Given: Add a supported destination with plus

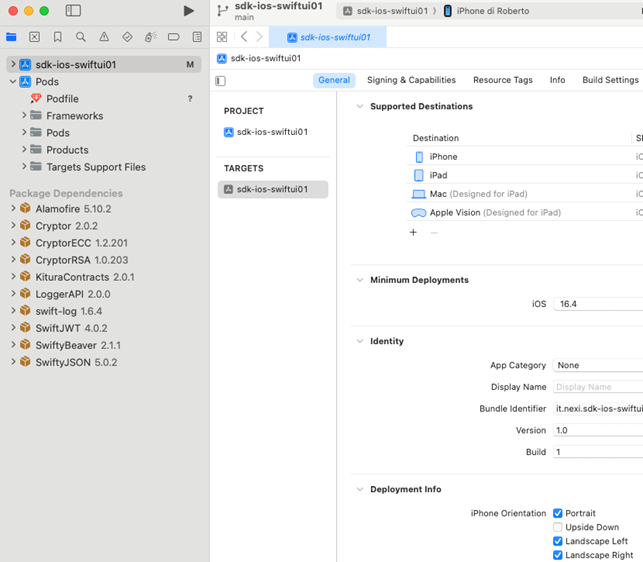Looking at the screenshot, I should pos(413,232).
